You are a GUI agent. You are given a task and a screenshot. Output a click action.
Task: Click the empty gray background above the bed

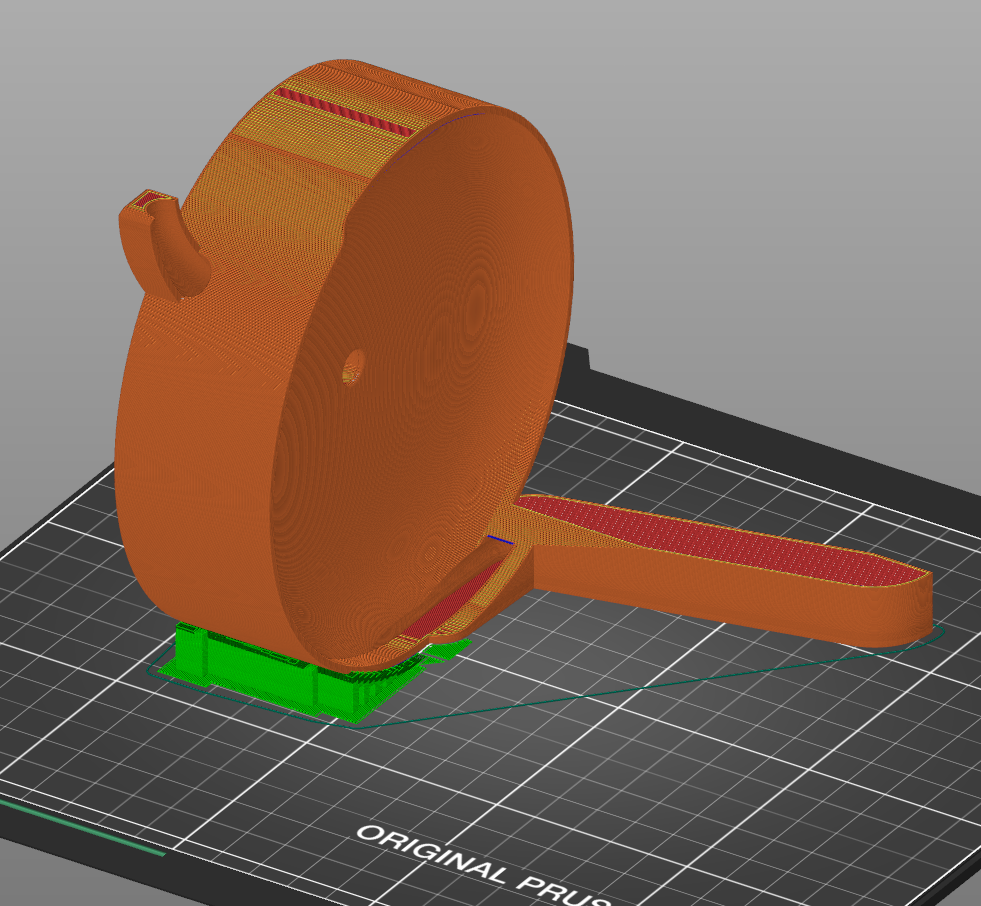(x=750, y=150)
